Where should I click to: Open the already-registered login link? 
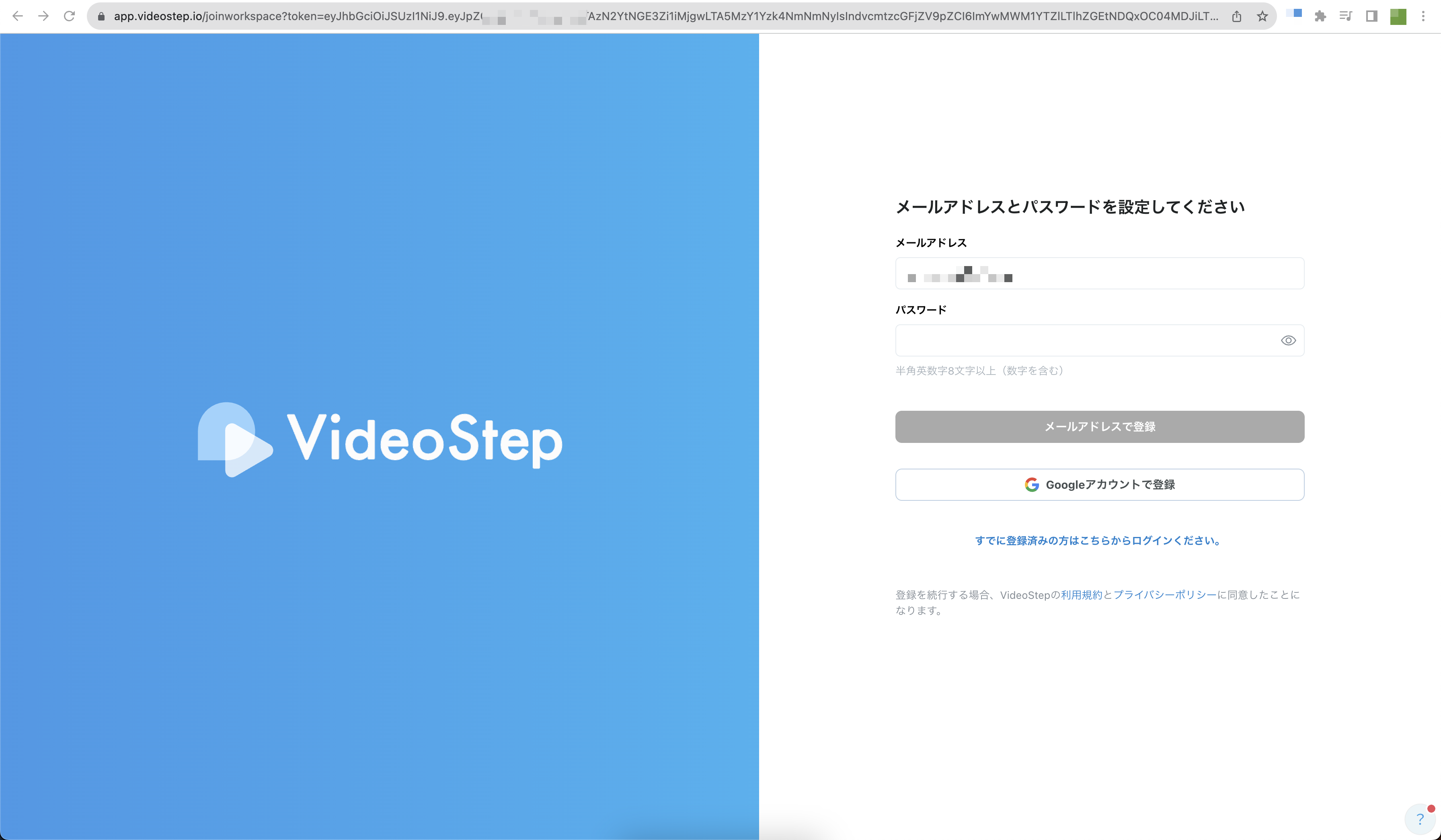pyautogui.click(x=1098, y=541)
